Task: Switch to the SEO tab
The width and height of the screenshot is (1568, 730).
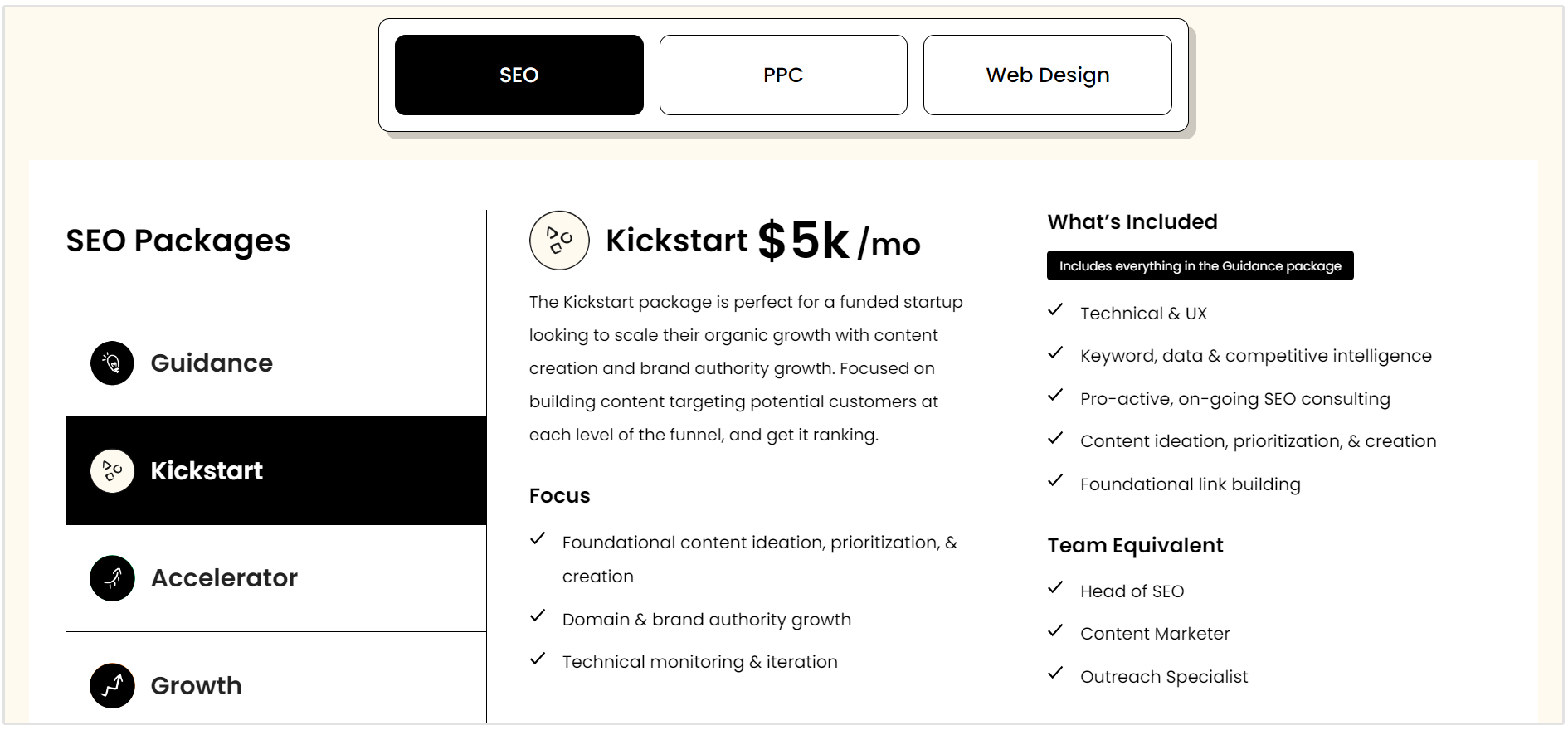Action: 519,75
